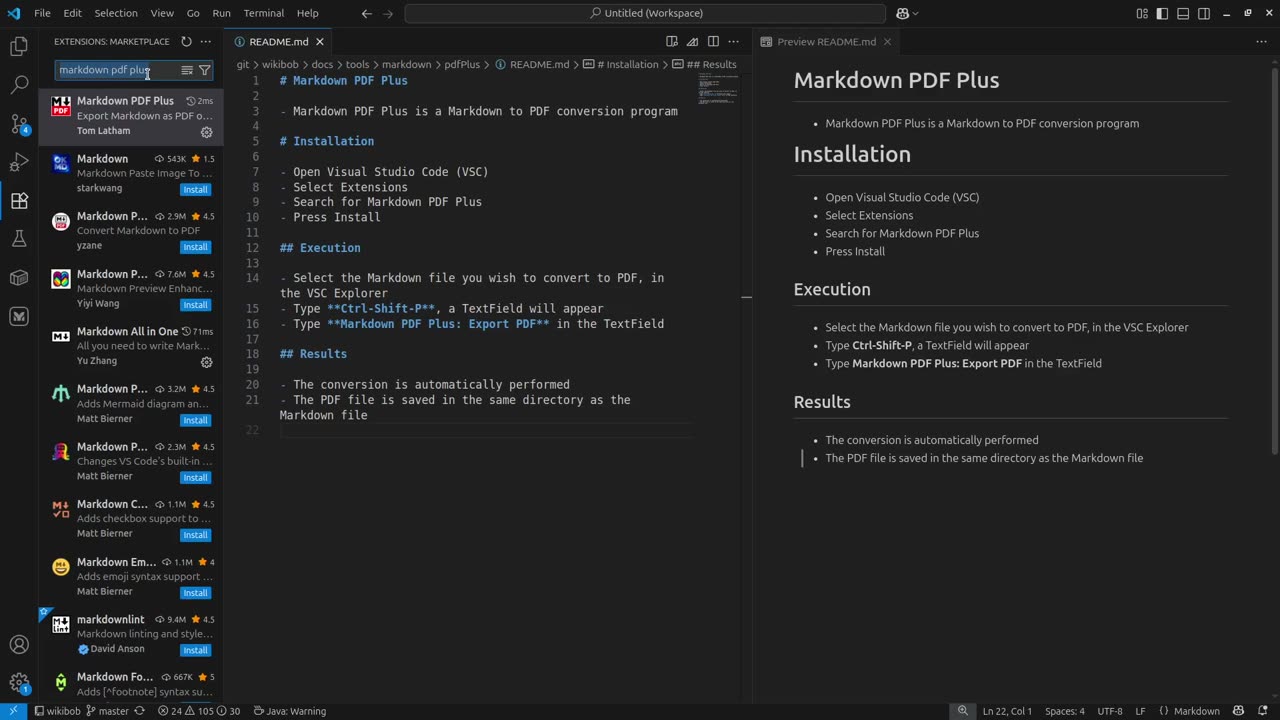Open the tools breadcrumb segment
The image size is (1280, 720).
(x=357, y=64)
